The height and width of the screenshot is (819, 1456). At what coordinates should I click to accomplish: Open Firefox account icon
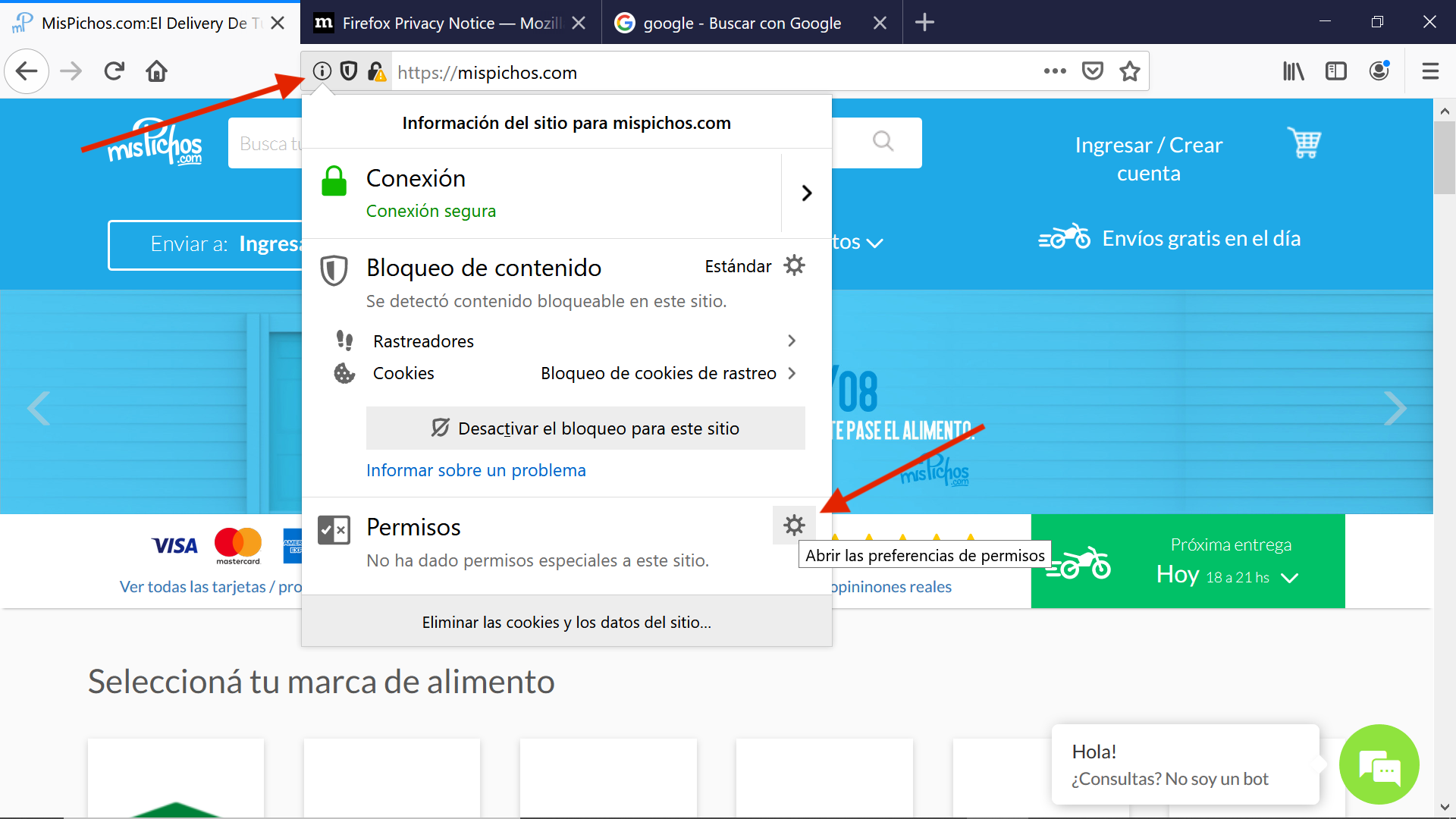(x=1379, y=71)
